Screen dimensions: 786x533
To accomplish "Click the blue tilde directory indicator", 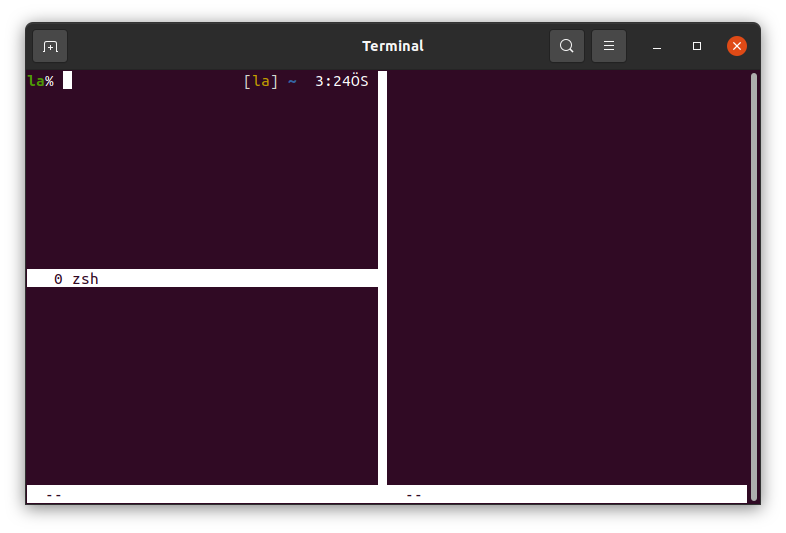I will [292, 81].
